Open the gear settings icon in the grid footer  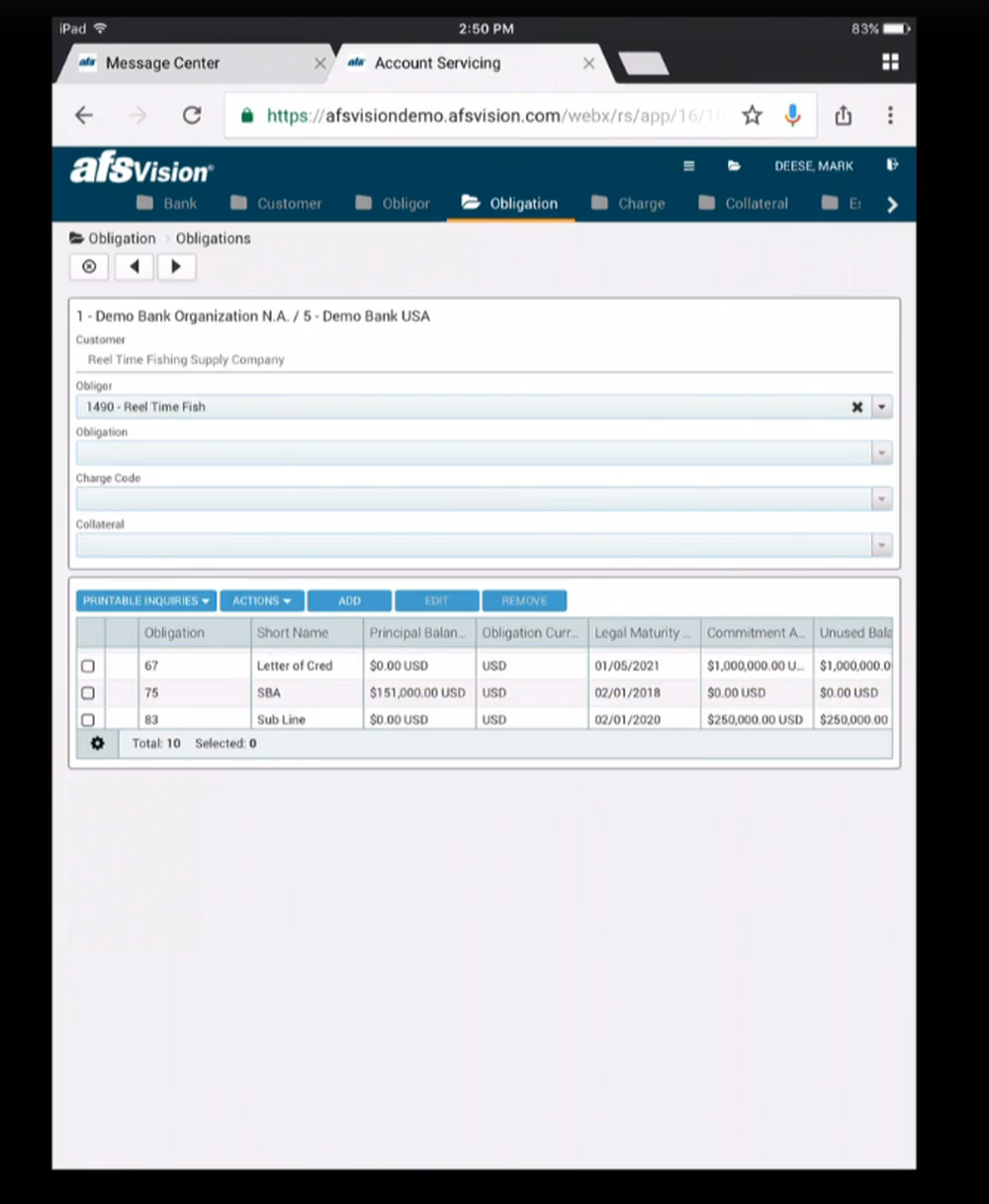97,743
